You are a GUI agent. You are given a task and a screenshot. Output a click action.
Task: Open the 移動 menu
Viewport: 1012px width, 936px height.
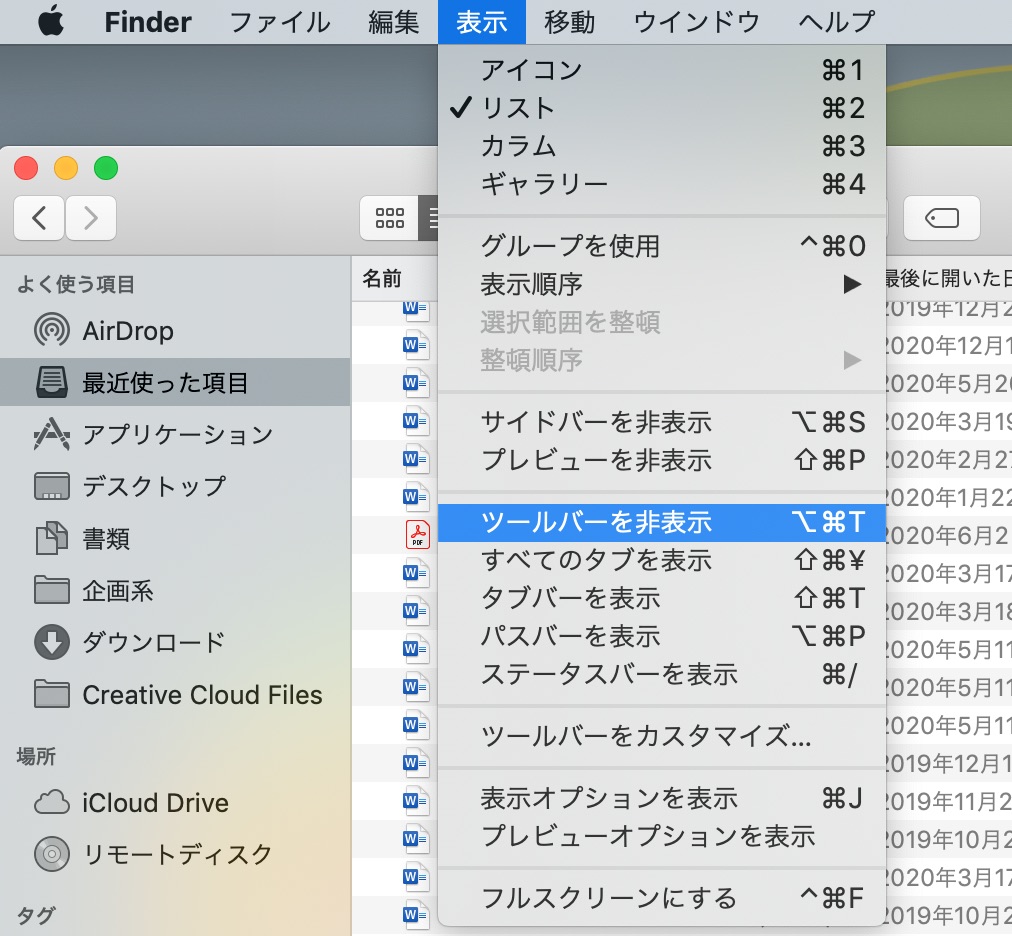click(569, 22)
